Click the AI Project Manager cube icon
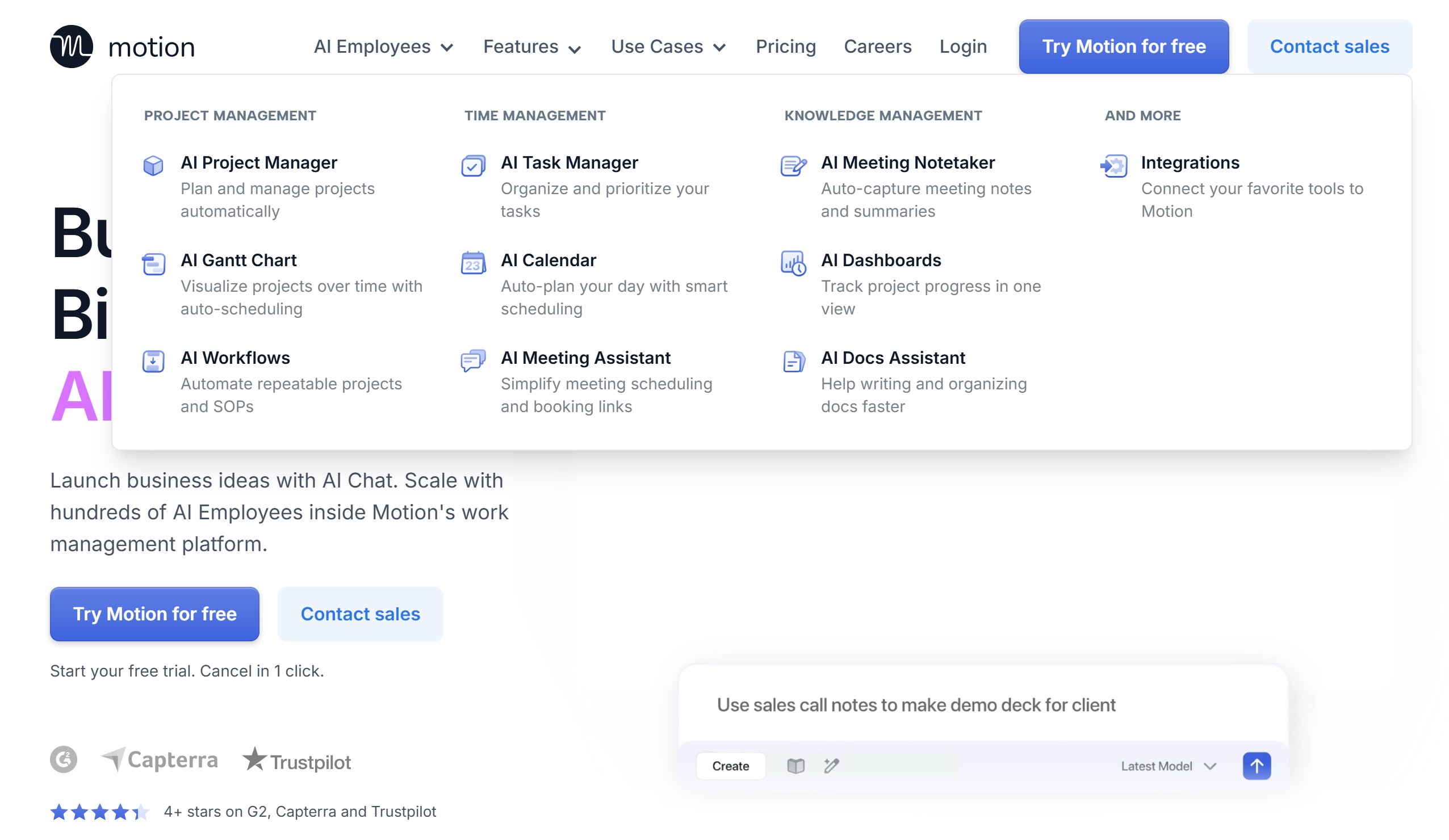The image size is (1449, 840). click(x=153, y=166)
